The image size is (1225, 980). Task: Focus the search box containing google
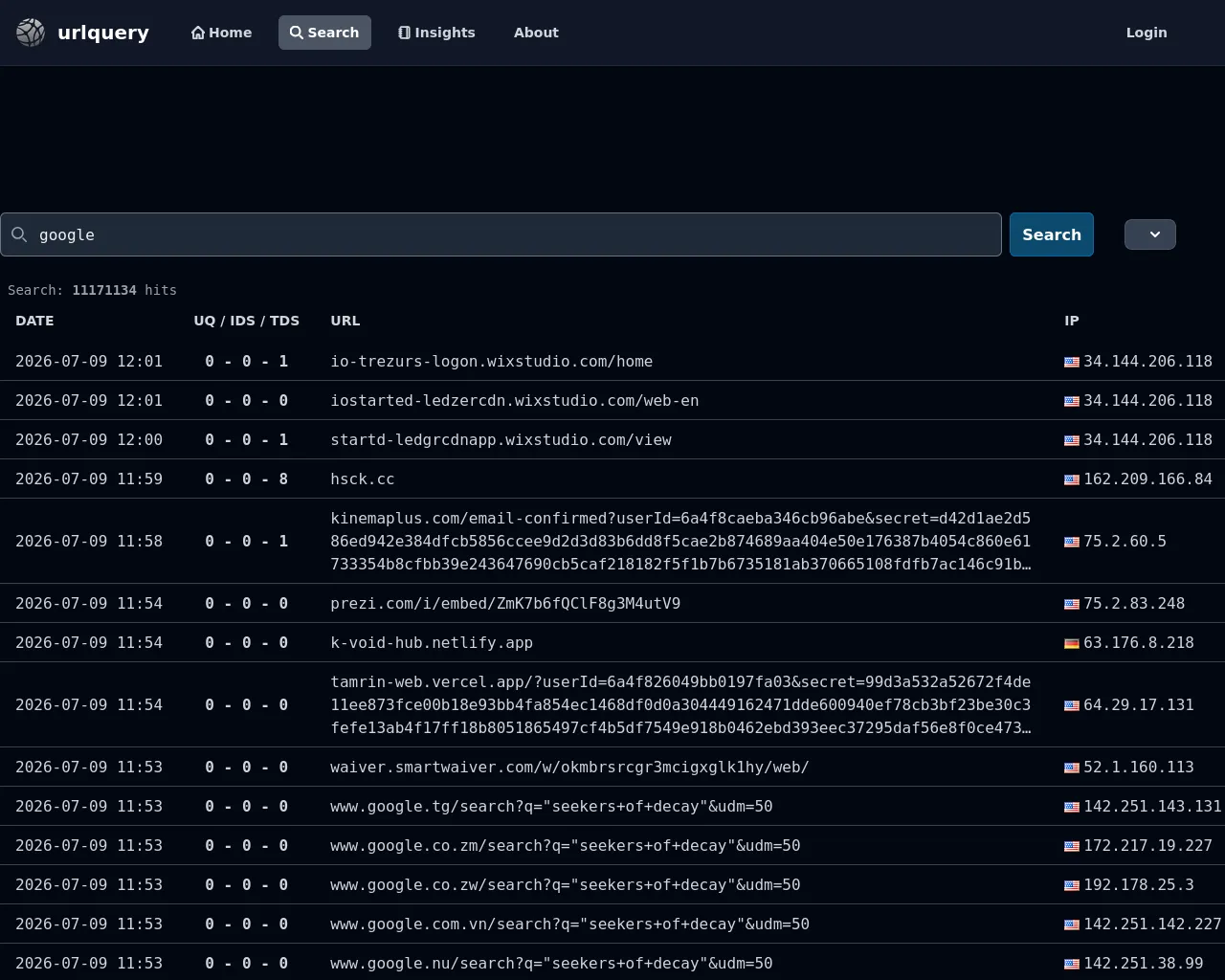coord(501,234)
